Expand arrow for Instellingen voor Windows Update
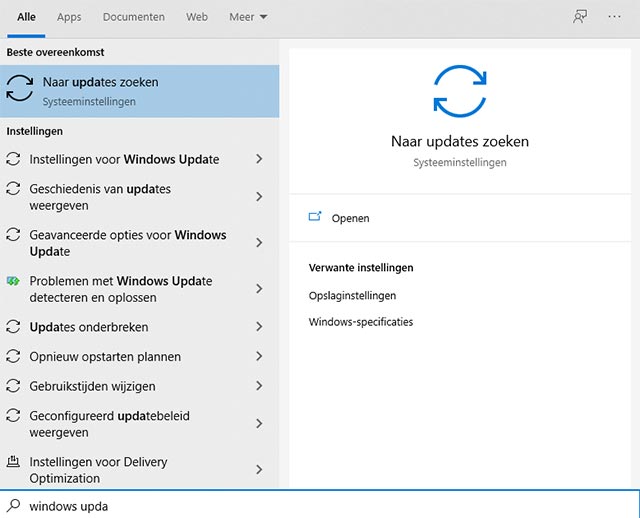This screenshot has width=640, height=518. 259,159
